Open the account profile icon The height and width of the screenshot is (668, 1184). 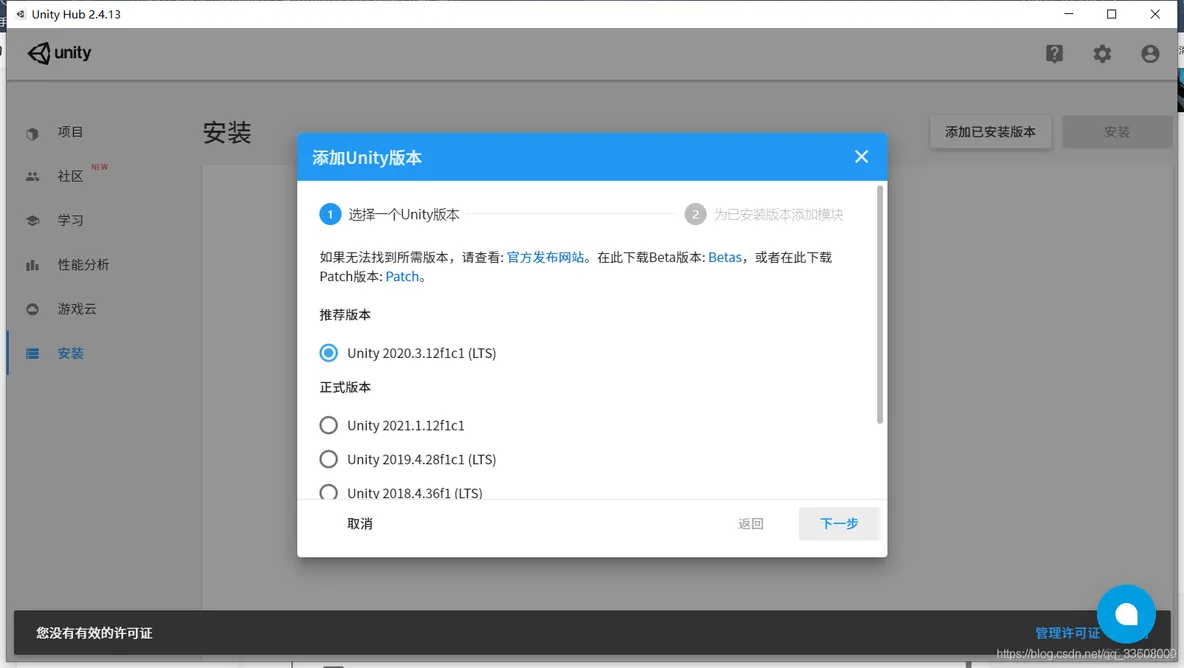pos(1149,54)
